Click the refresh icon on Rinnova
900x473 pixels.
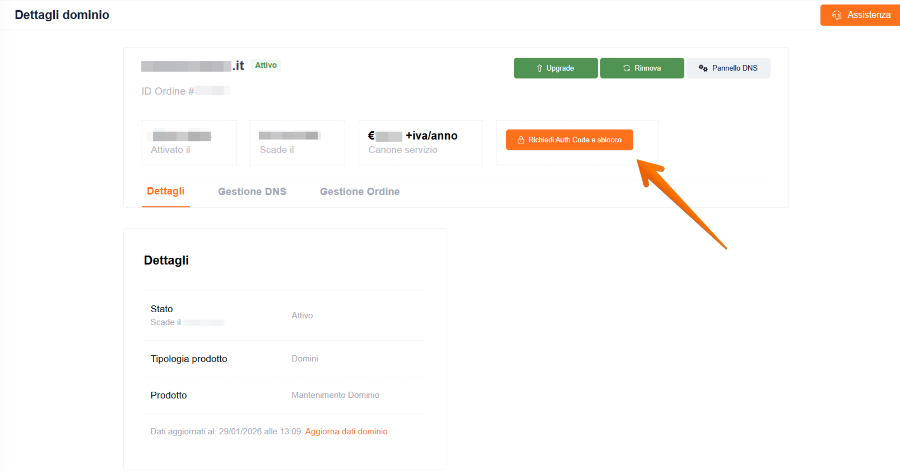click(626, 68)
